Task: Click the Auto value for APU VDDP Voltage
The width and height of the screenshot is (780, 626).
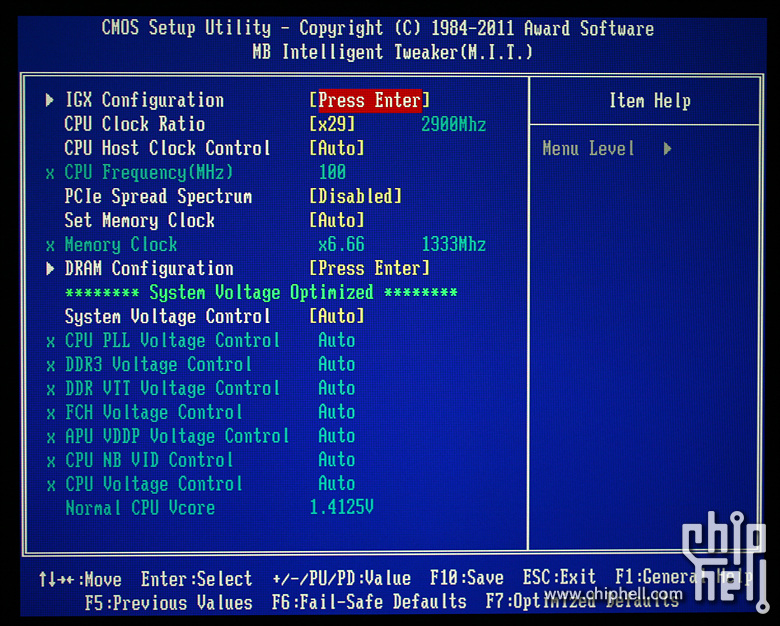Action: (337, 436)
